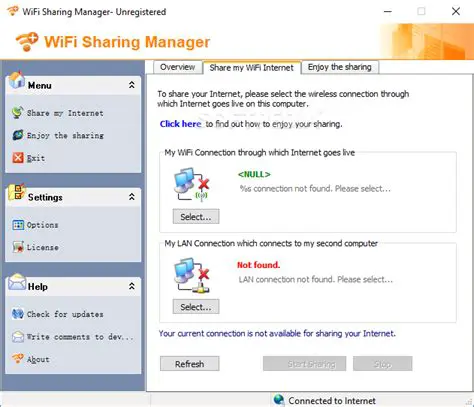Image resolution: width=474 pixels, height=407 pixels.
Task: Click the Connected to Internet globe icon
Action: pos(279,400)
